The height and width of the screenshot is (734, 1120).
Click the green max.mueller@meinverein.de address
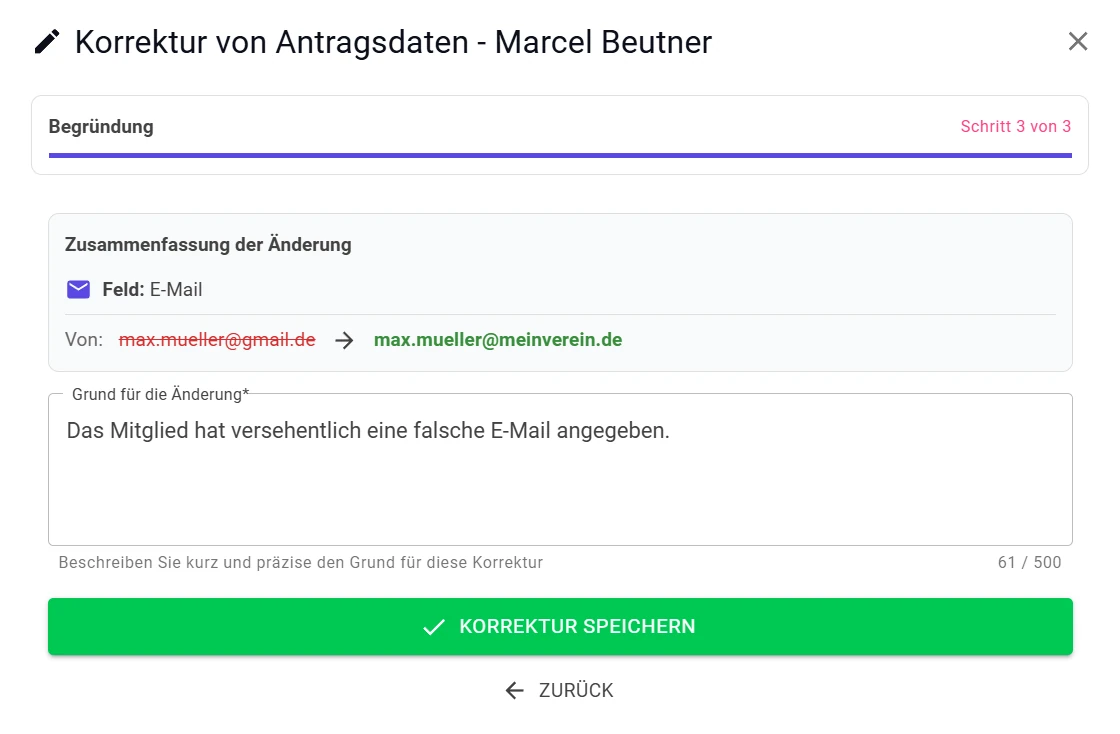pyautogui.click(x=498, y=340)
